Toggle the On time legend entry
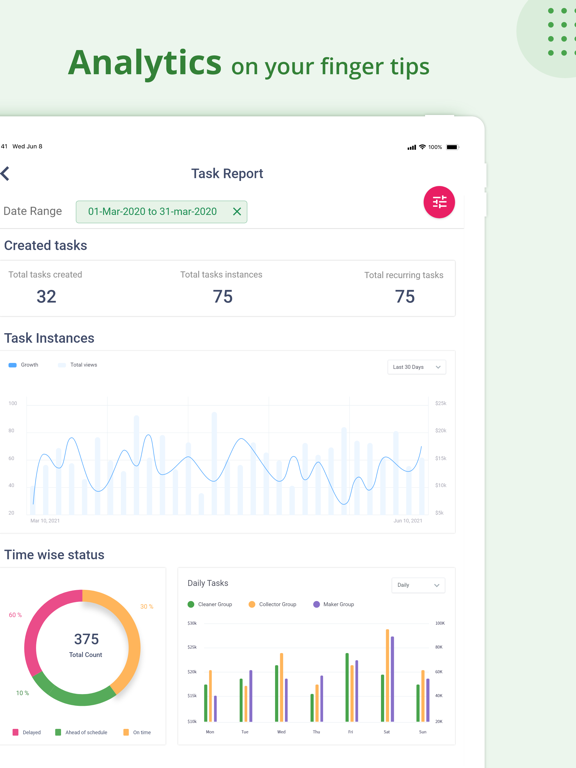 pyautogui.click(x=137, y=732)
